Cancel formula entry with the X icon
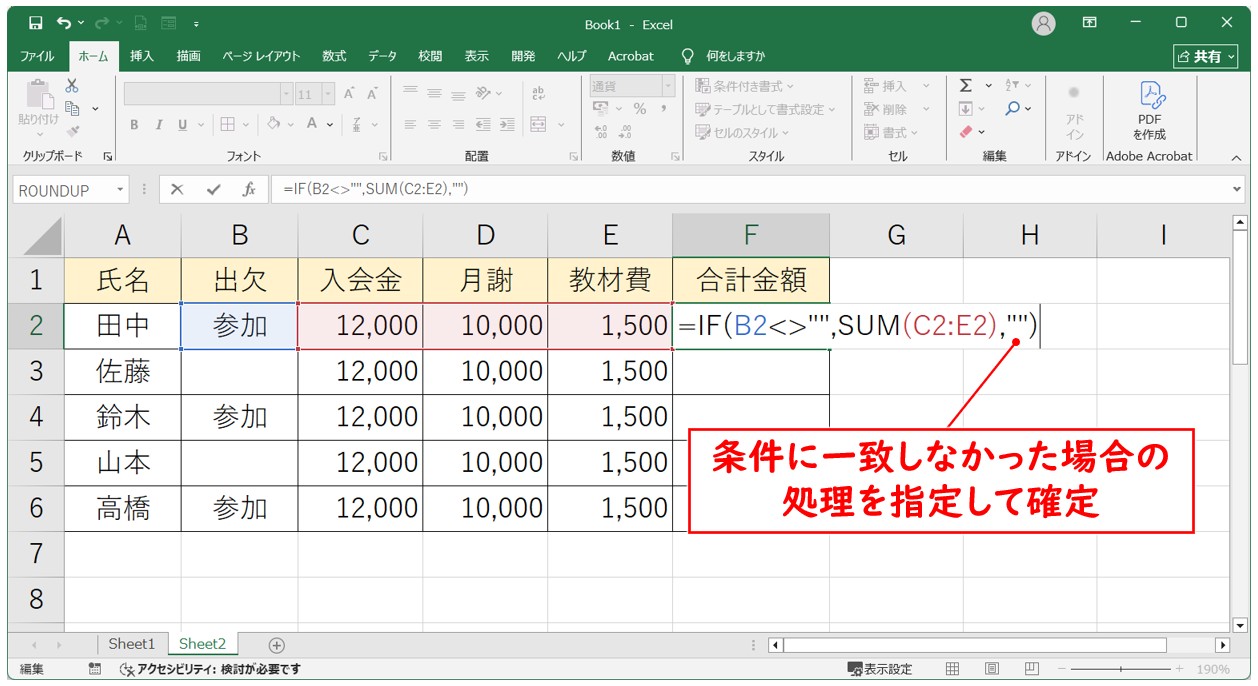Image resolution: width=1258 pixels, height=686 pixels. click(x=177, y=189)
